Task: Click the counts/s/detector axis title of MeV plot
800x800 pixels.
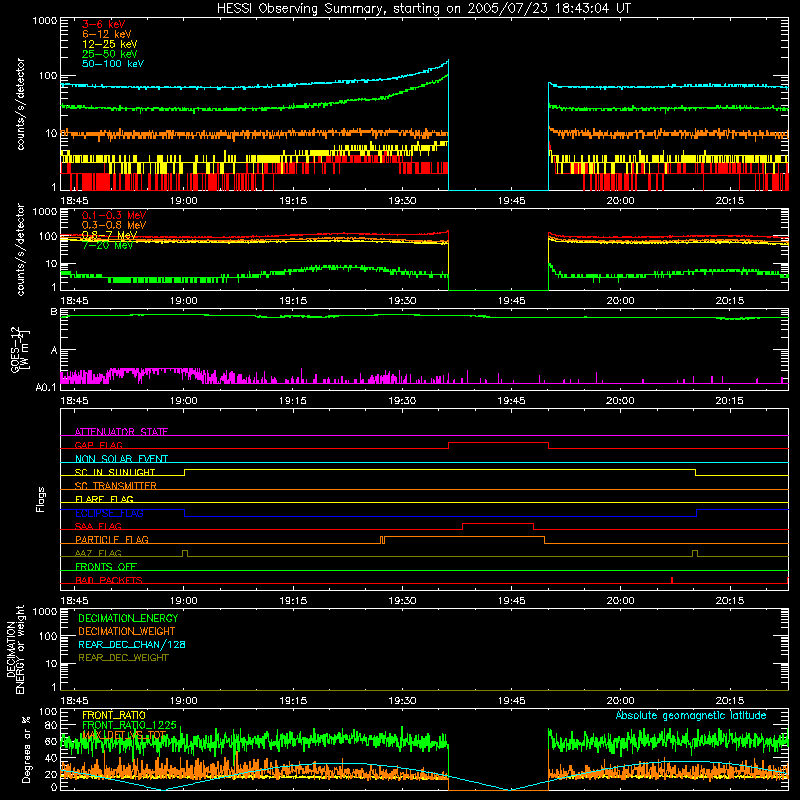Action: (x=20, y=249)
